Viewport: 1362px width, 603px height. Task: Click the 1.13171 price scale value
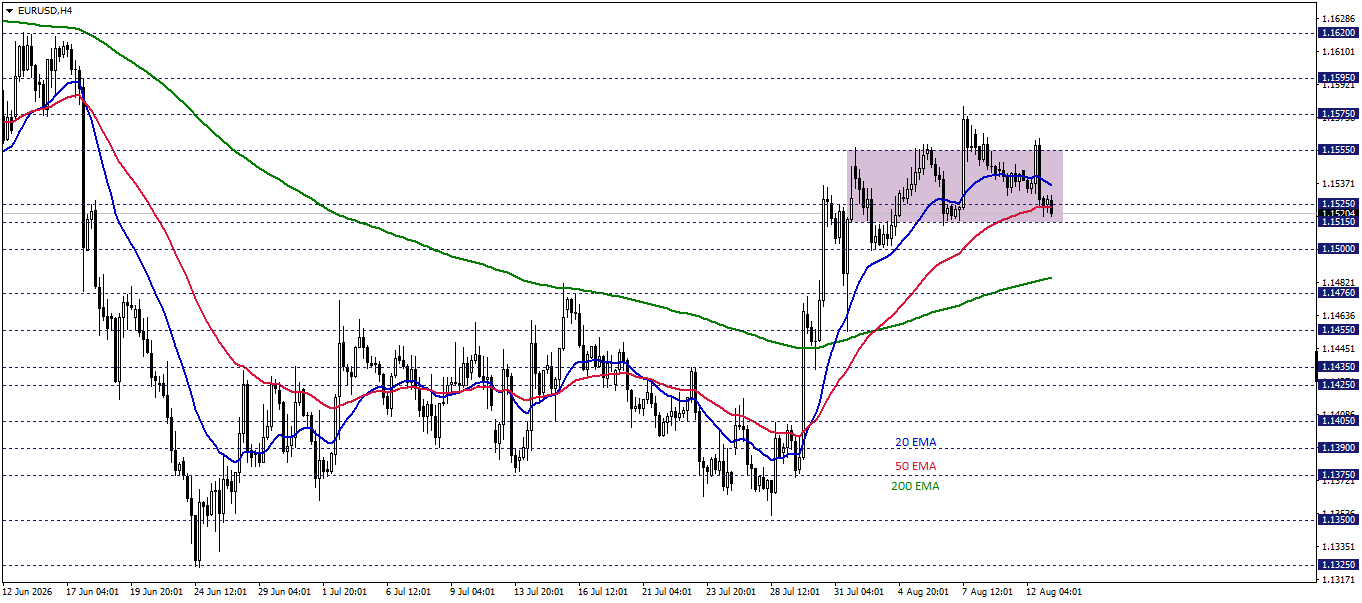point(1338,580)
